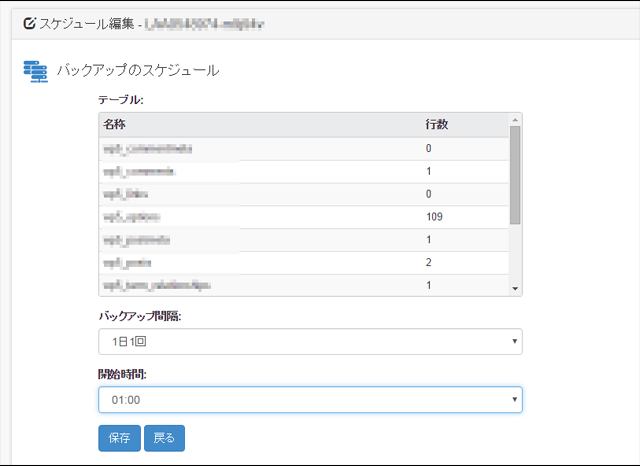Click the スケジュール編集 header title
The width and height of the screenshot is (640, 466).
point(89,22)
